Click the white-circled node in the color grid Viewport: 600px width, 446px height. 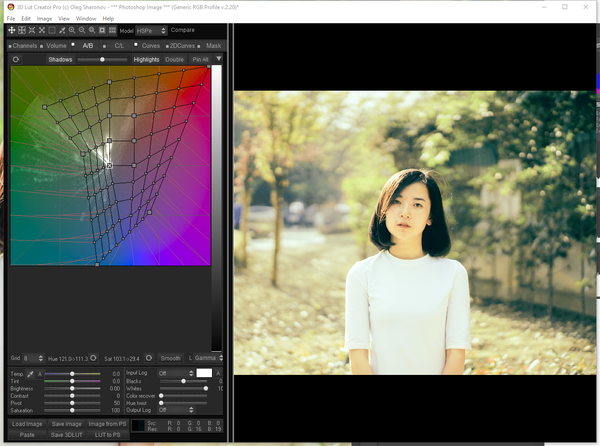[x=109, y=166]
